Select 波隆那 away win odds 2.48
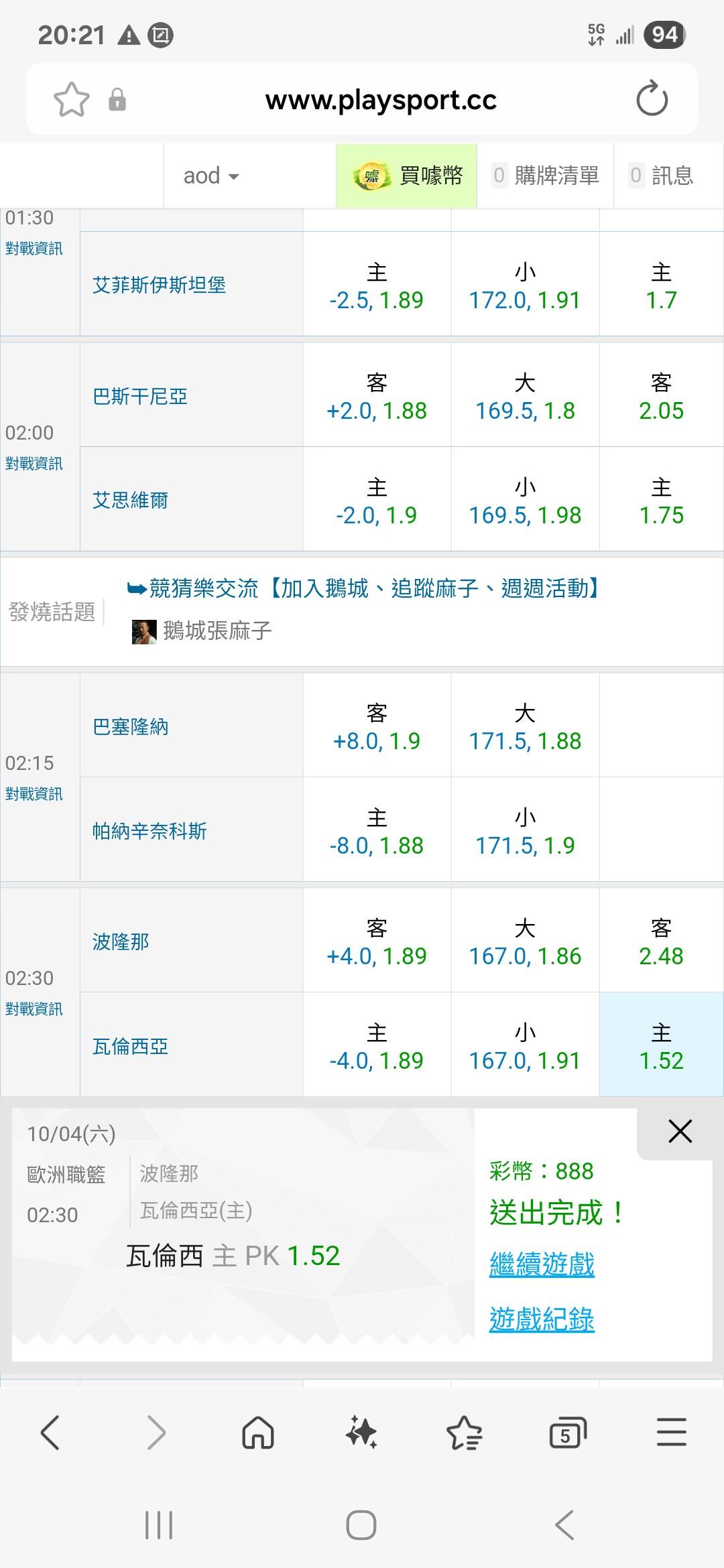The width and height of the screenshot is (724, 1568). click(x=661, y=941)
